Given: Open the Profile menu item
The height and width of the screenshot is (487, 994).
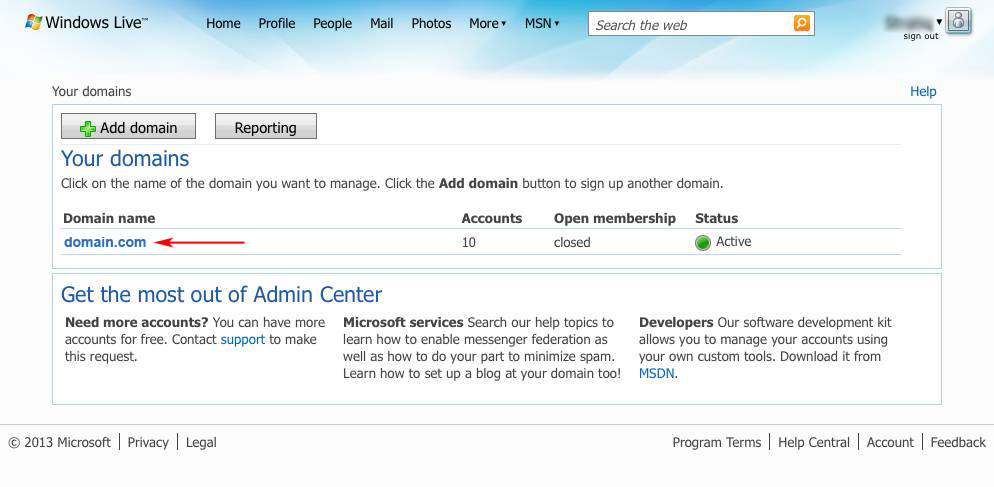Looking at the screenshot, I should pyautogui.click(x=277, y=23).
